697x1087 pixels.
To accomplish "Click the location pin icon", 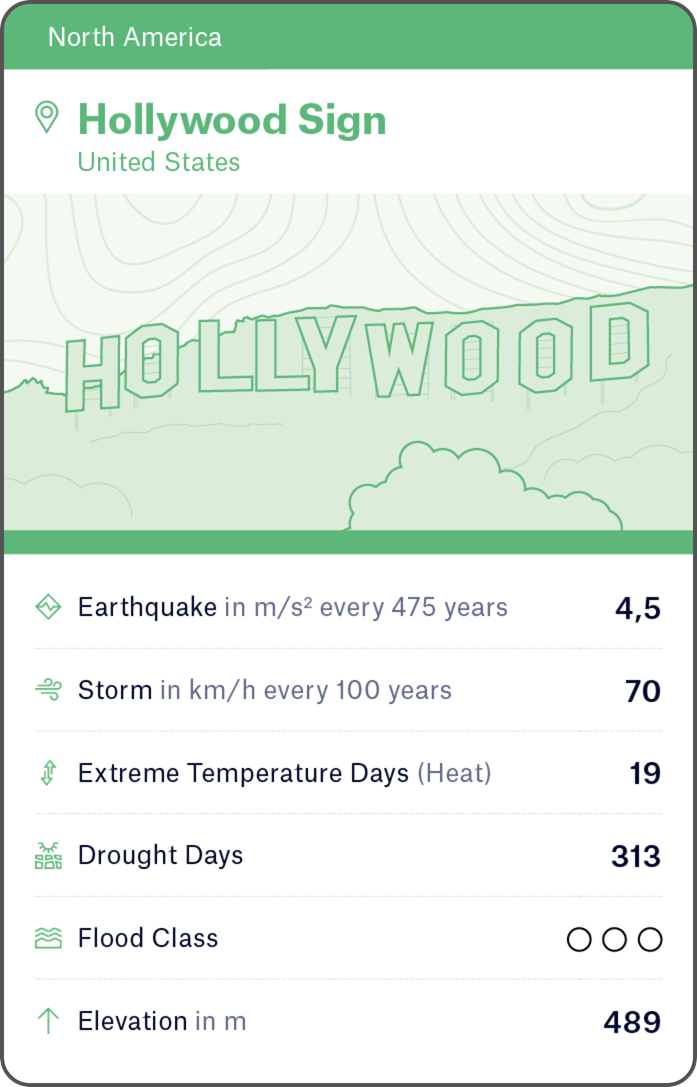I will [46, 117].
